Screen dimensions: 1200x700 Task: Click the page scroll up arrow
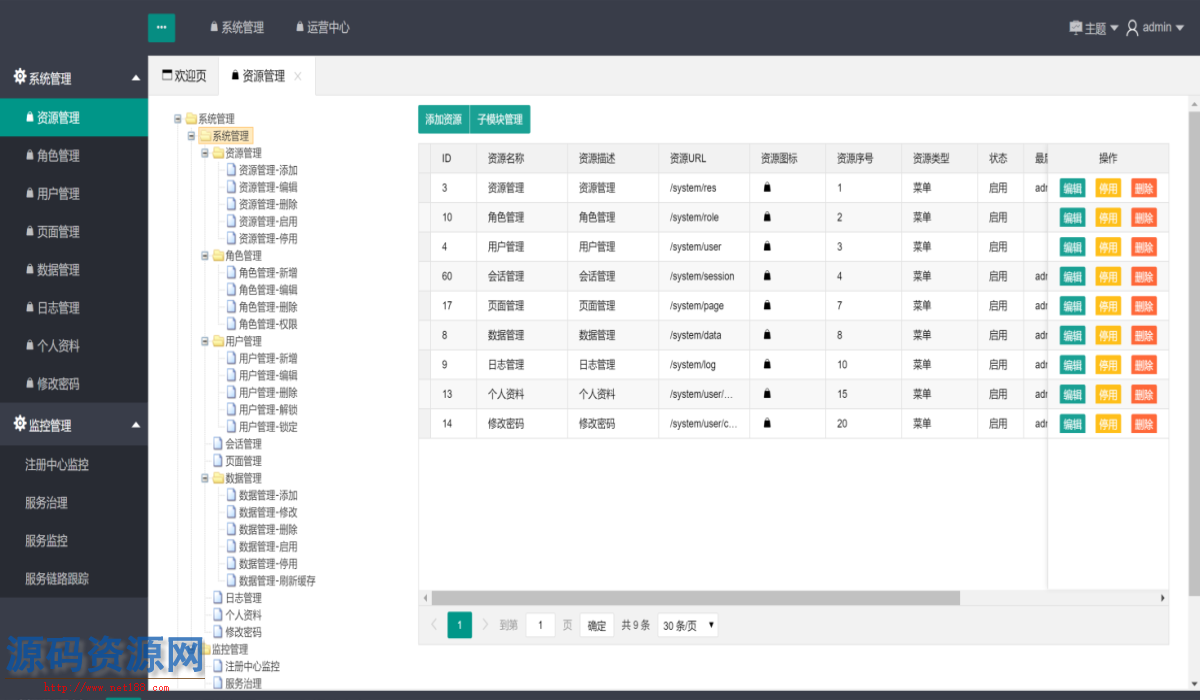click(1194, 102)
